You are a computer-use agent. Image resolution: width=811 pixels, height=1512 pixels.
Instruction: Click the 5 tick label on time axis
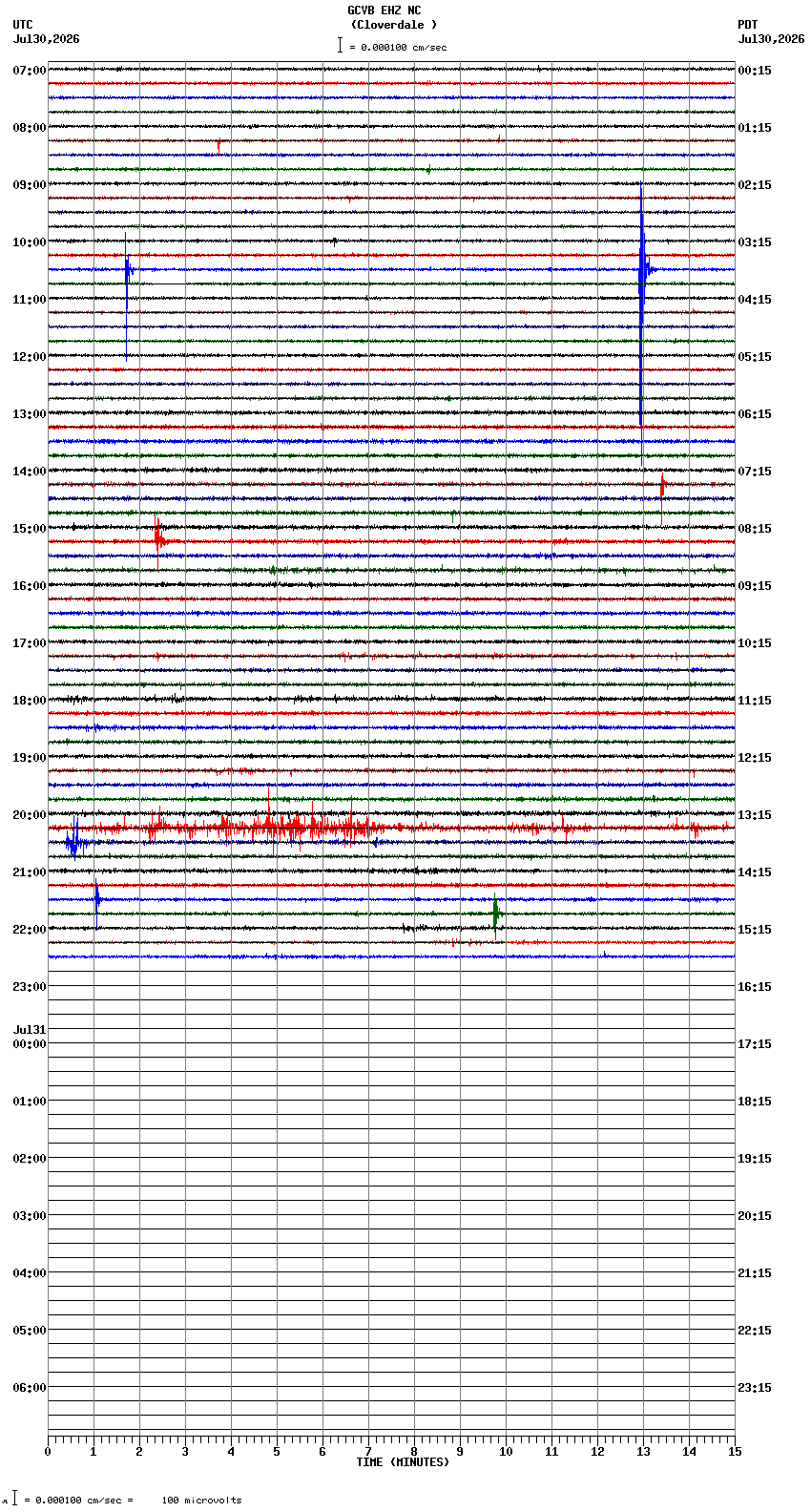tap(277, 1451)
